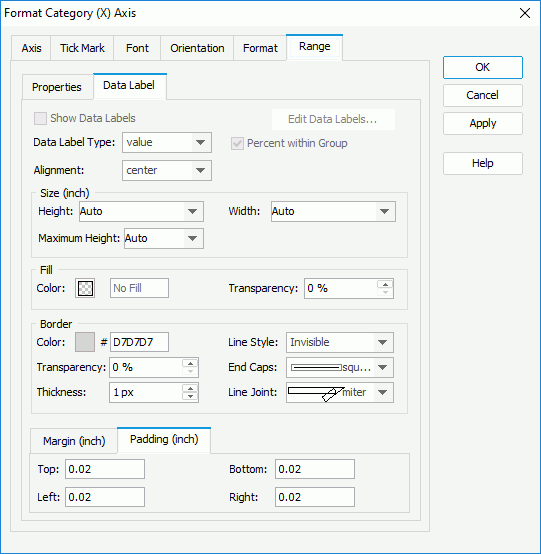This screenshot has height=554, width=541.
Task: Open the Format tab
Action: coord(260,48)
